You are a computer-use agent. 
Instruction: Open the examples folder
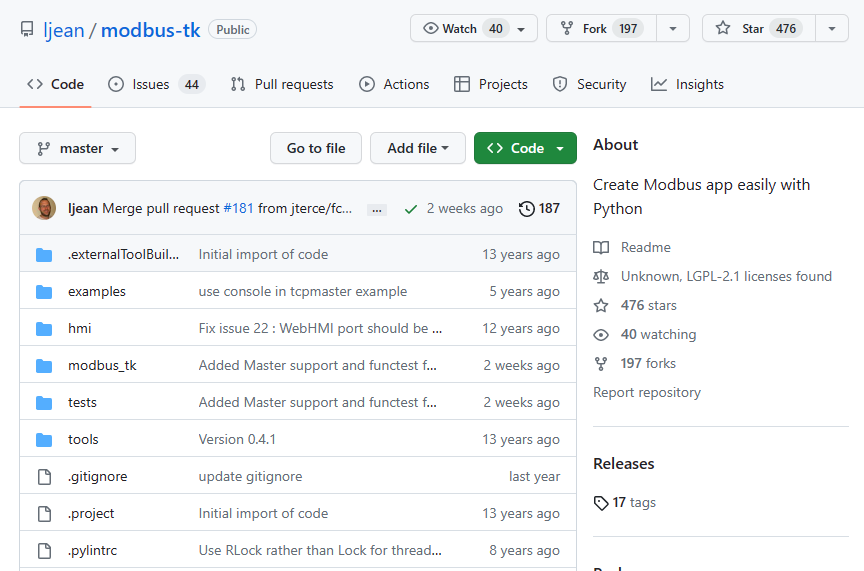[x=96, y=292]
